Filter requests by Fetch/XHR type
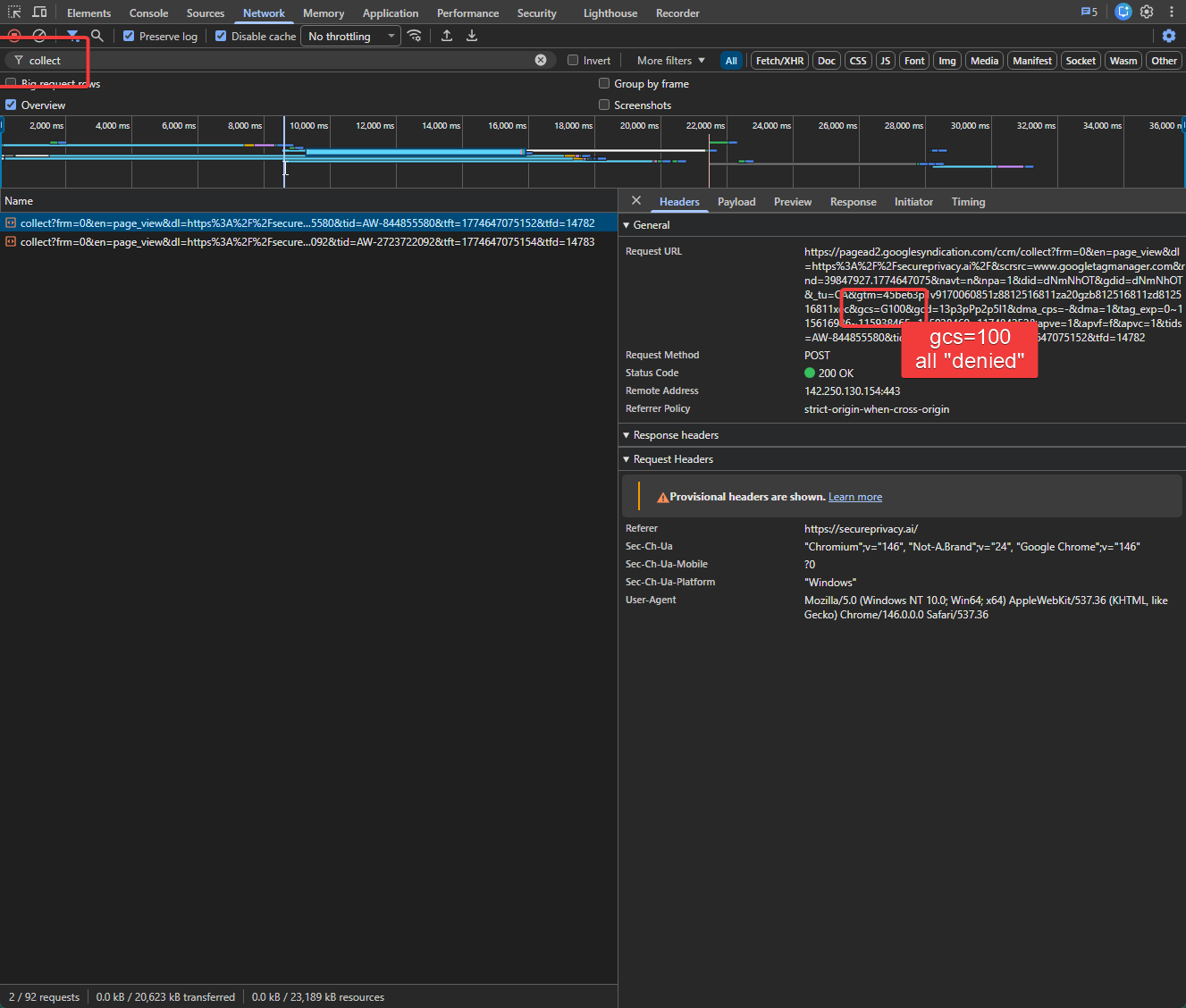Viewport: 1186px width, 1008px height. pyautogui.click(x=779, y=61)
